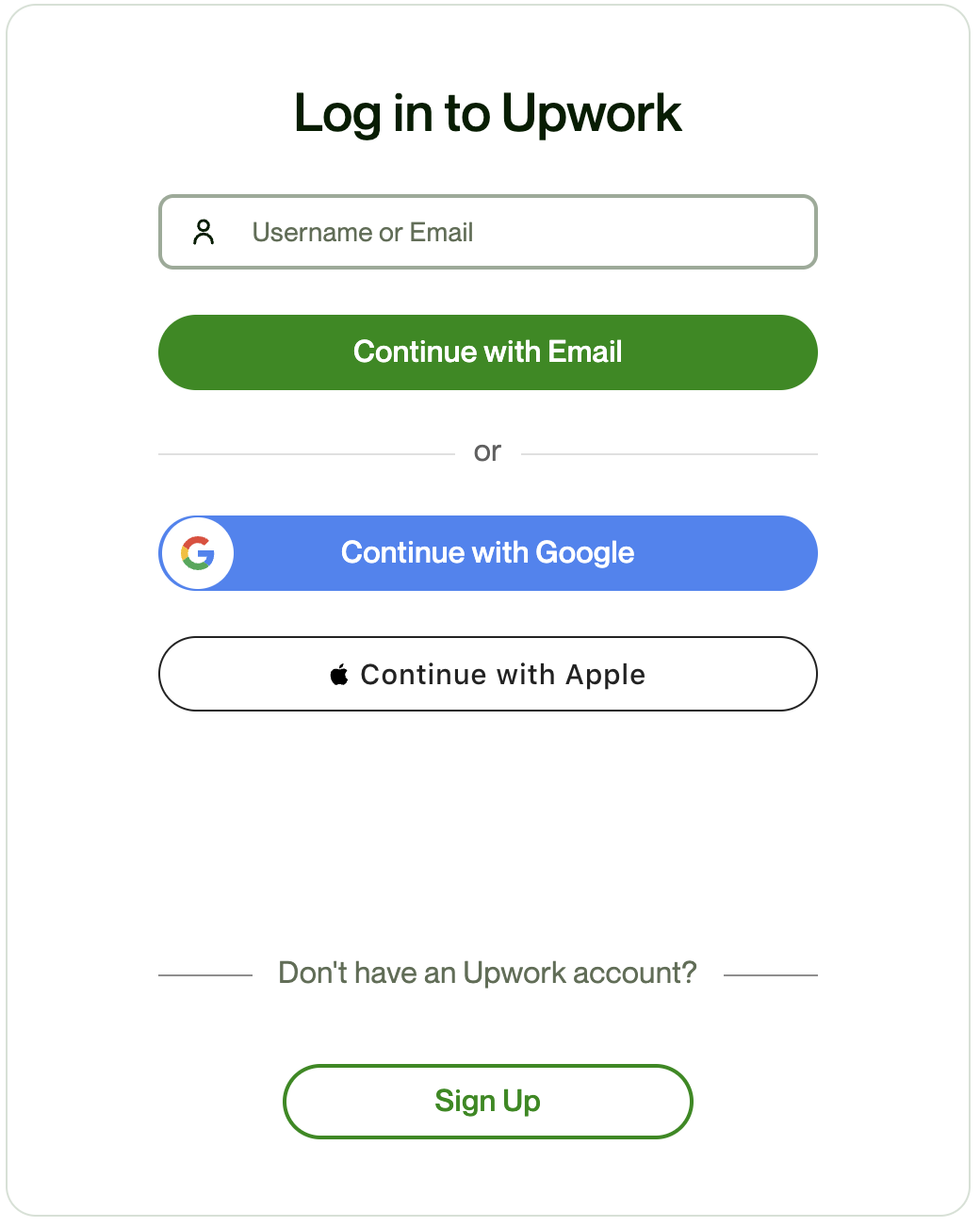Click the white outlined Apple sign-in button
This screenshot has height=1227, width=980.
tap(488, 674)
